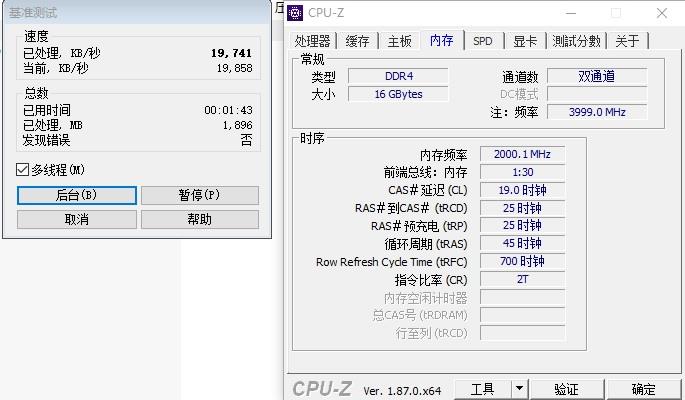This screenshot has width=685, height=400.
Task: Click the 指令比率 (CR) label
Action: tap(431, 280)
